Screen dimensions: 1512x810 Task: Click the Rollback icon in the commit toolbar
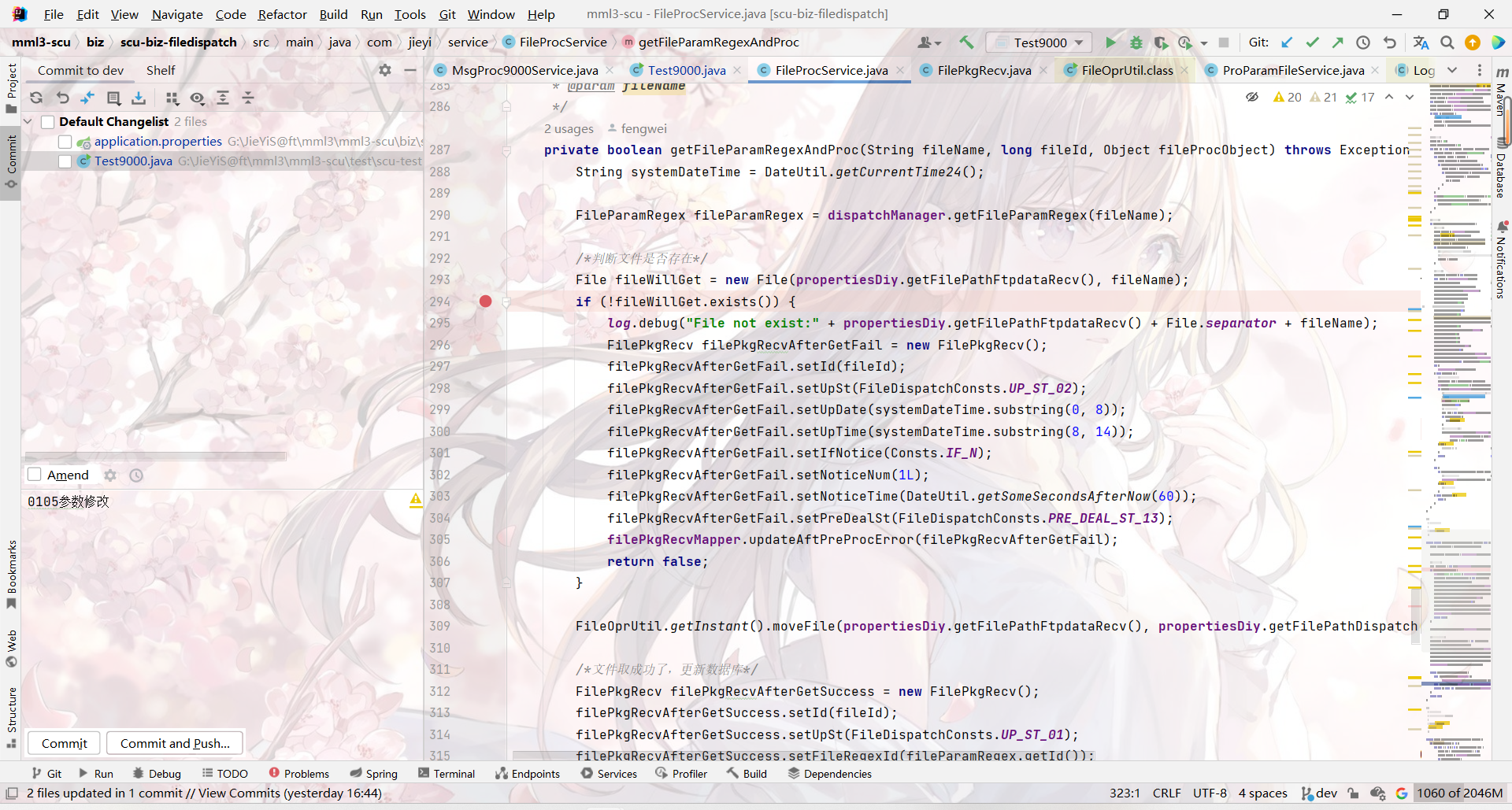tap(63, 98)
